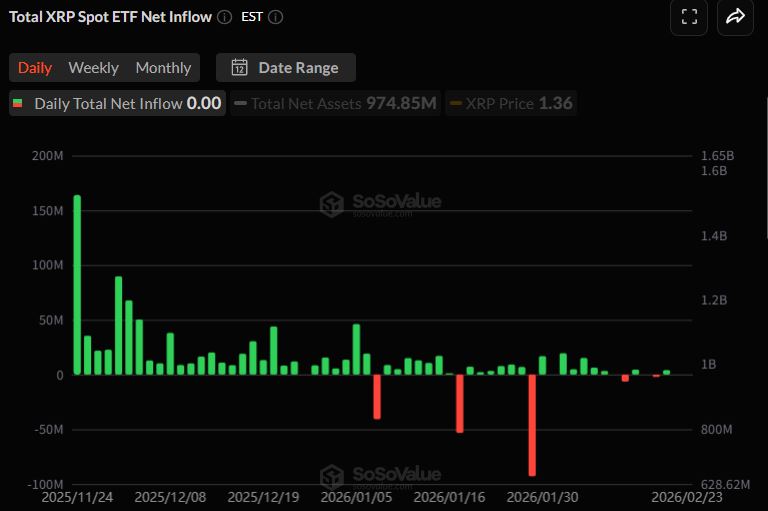The width and height of the screenshot is (768, 511).
Task: Click the fullscreen expand icon
Action: point(688,16)
